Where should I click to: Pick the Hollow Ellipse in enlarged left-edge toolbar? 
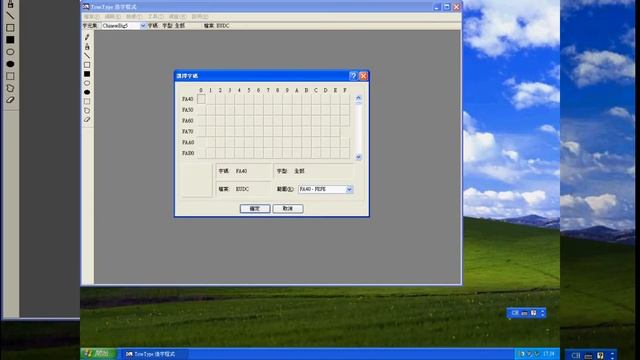10,52
